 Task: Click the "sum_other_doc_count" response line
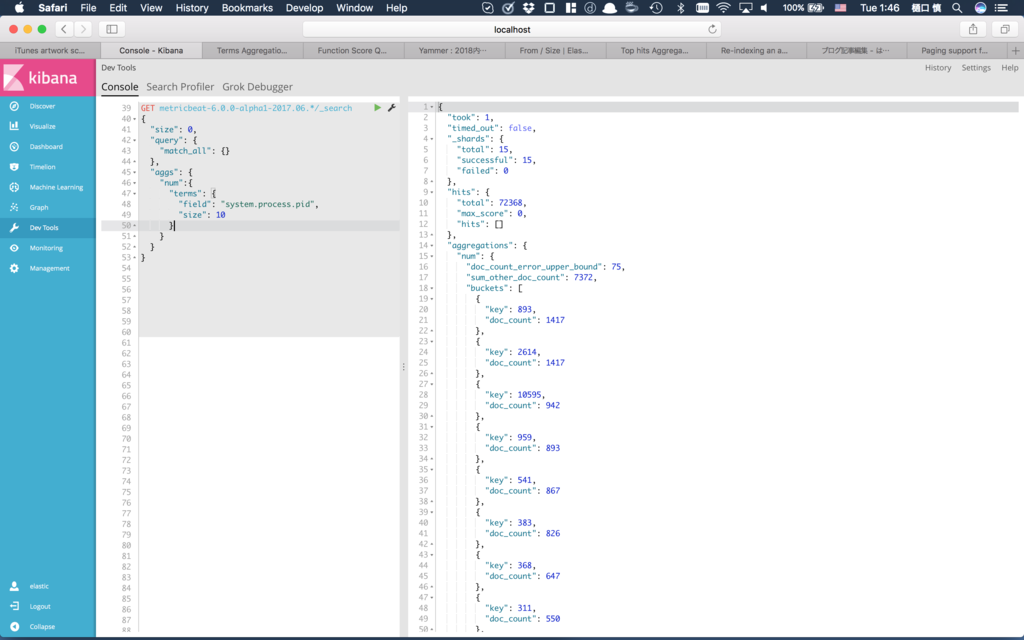[531, 277]
